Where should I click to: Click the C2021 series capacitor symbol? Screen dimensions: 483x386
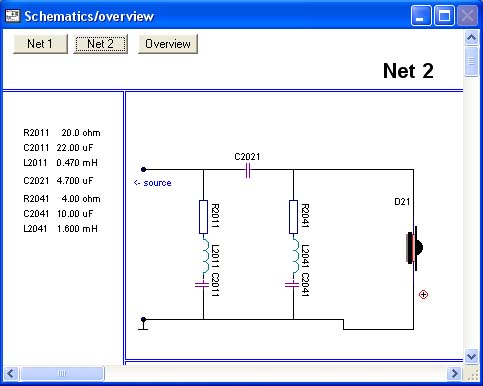248,170
